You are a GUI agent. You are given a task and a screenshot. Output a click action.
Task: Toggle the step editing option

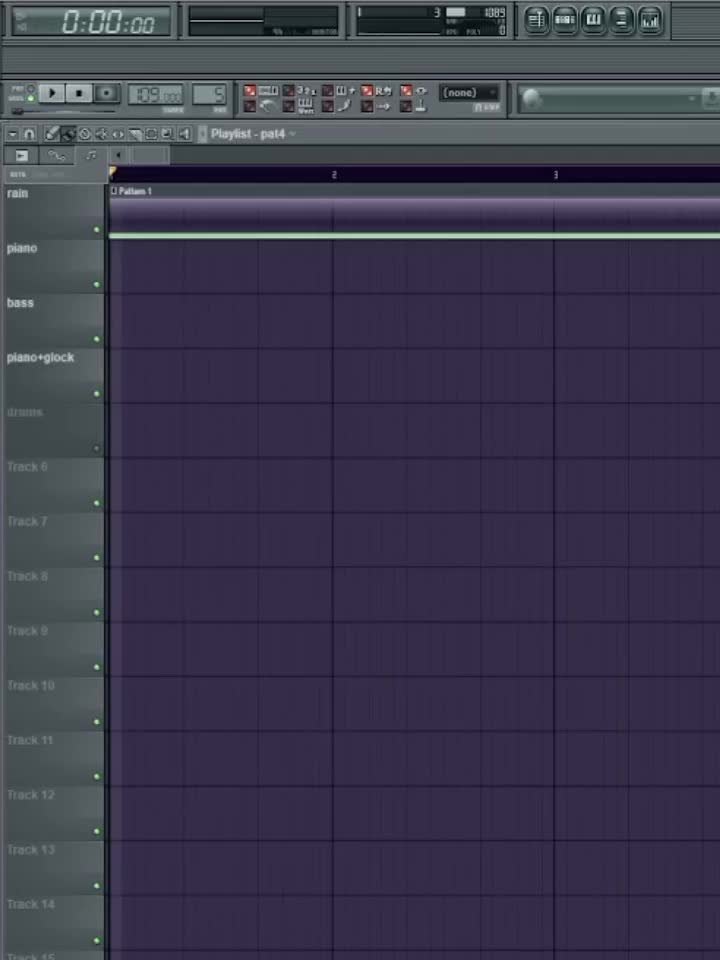point(328,107)
